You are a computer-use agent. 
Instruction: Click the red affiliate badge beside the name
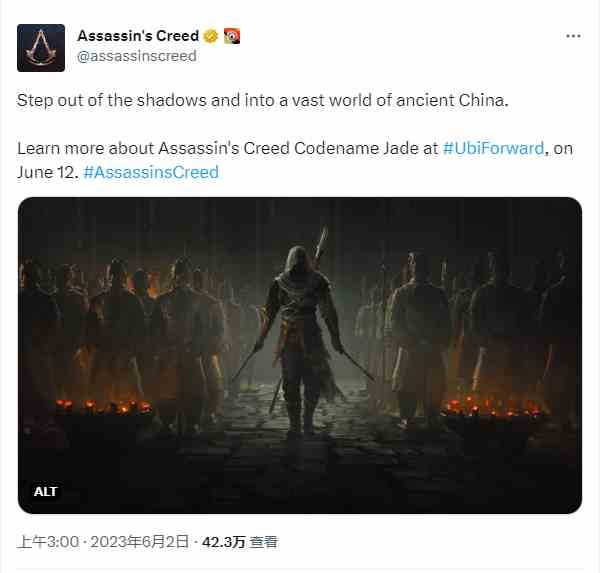[x=232, y=36]
